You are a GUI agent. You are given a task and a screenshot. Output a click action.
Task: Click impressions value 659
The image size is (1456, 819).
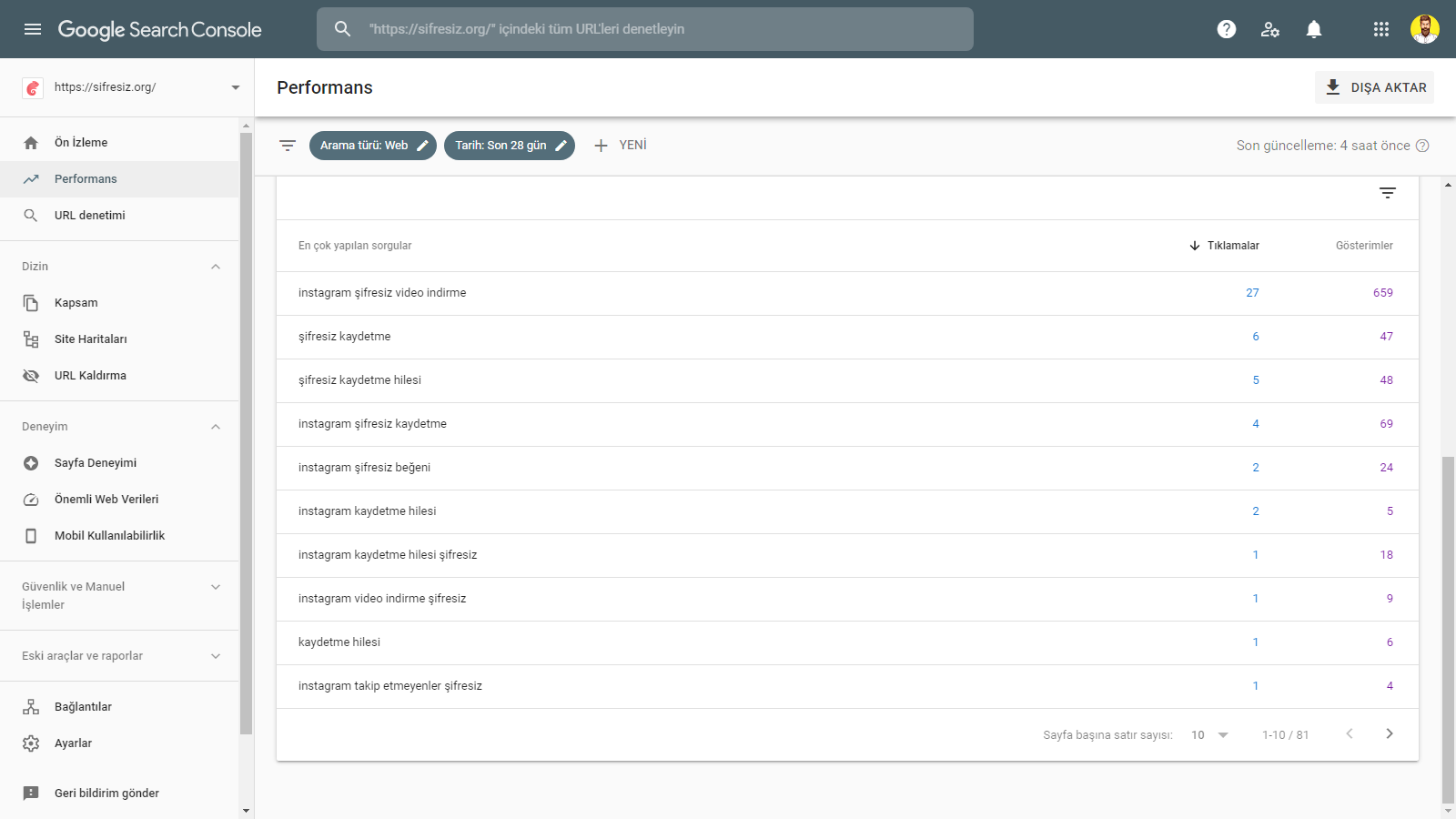[x=1383, y=293]
